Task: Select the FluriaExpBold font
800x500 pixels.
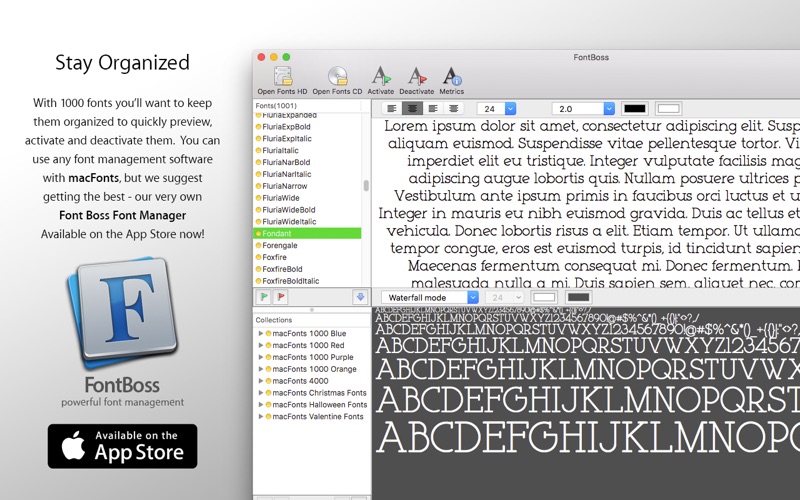Action: 307,127
